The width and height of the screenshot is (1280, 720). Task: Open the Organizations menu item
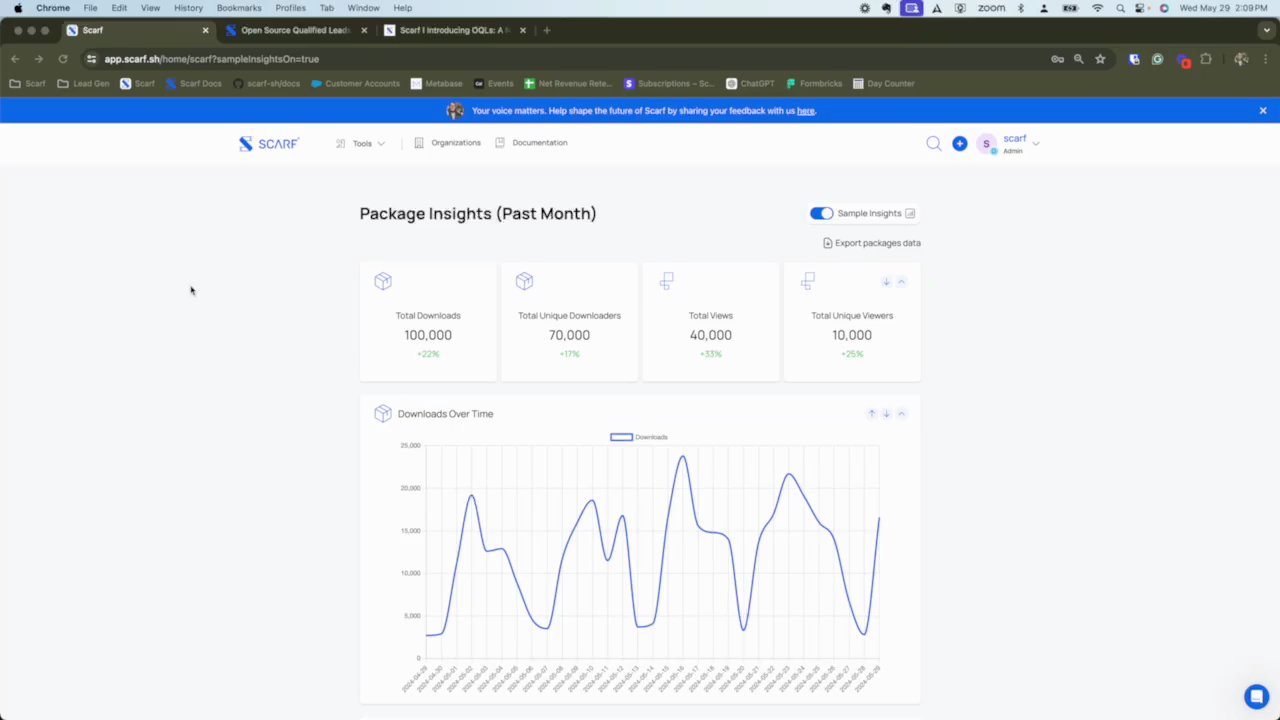447,143
